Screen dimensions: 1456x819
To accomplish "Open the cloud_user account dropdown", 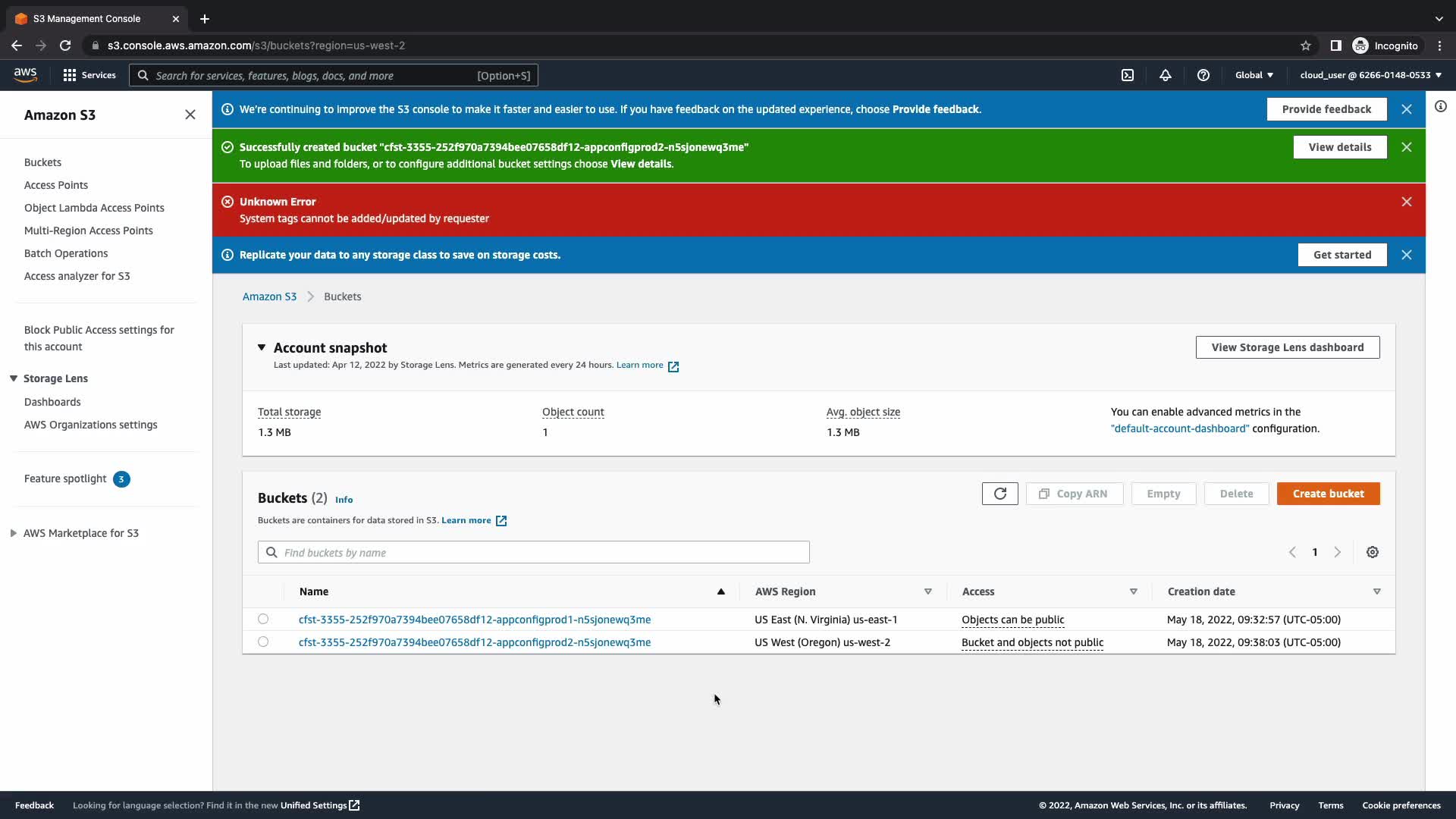I will point(1370,75).
